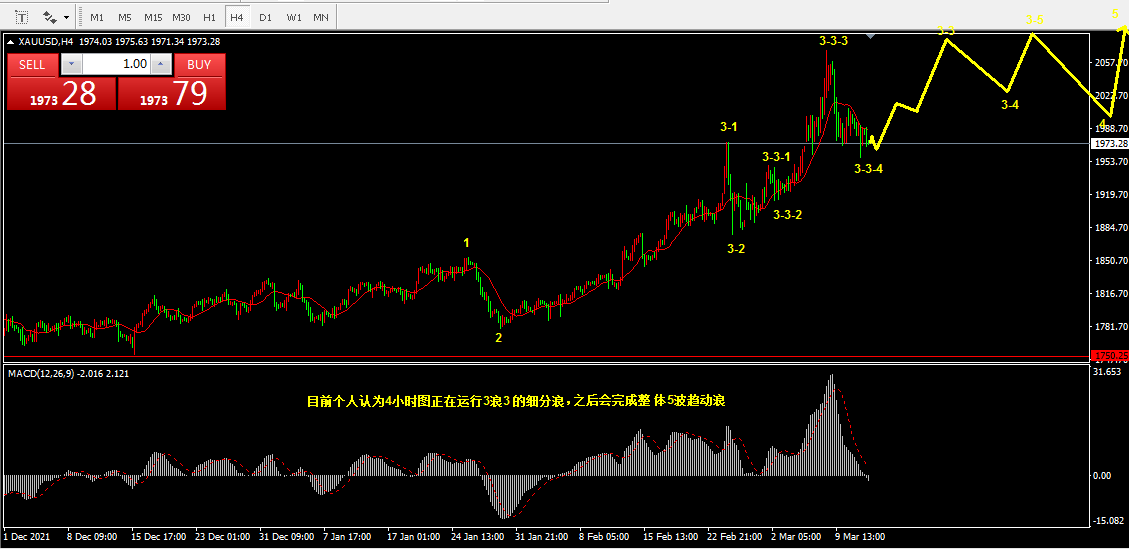
Task: Switch chart to M30 timeframe
Action: pyautogui.click(x=182, y=17)
